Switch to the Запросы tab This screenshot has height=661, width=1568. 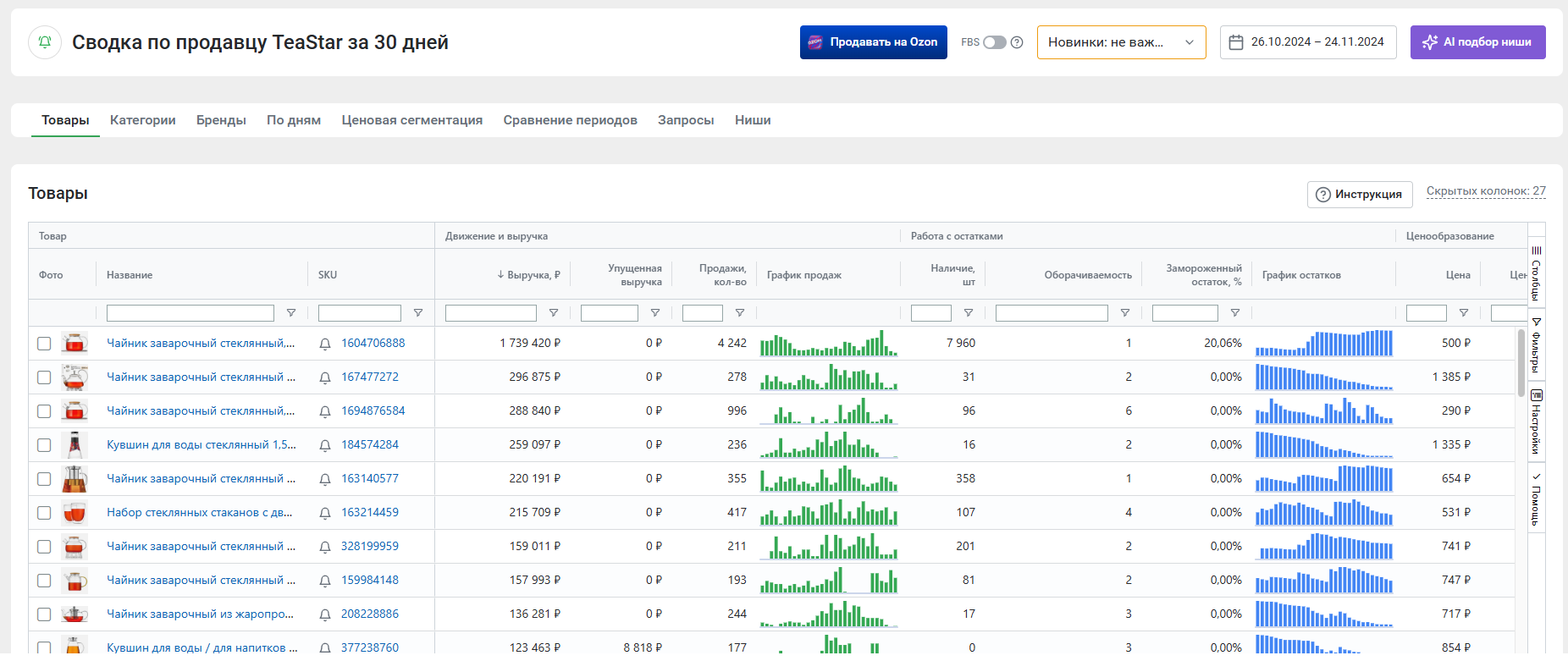coord(686,120)
